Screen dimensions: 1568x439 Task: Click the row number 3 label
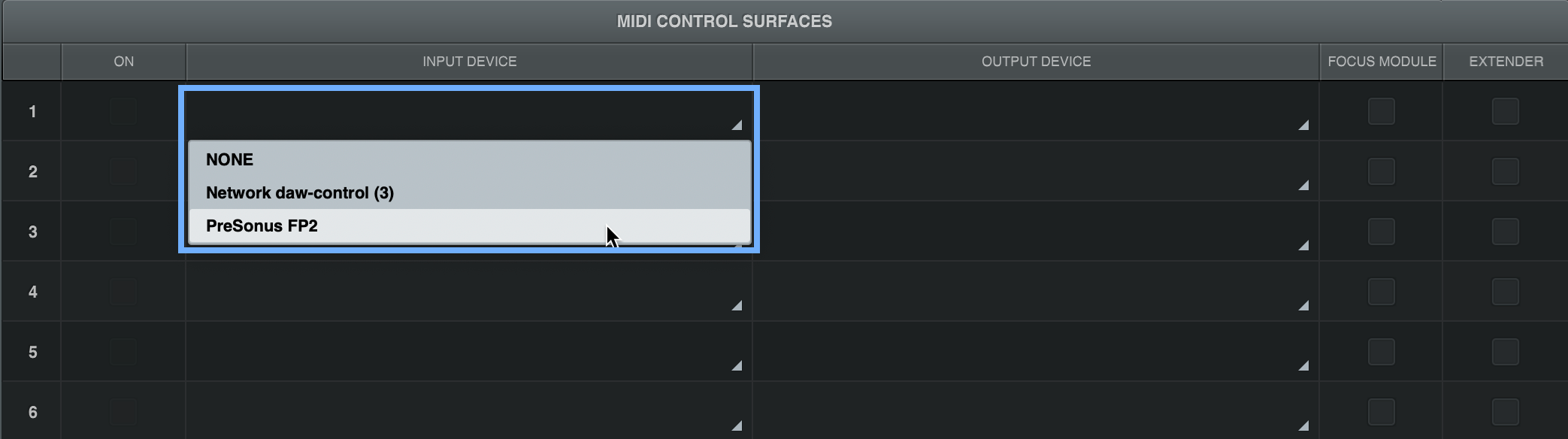[32, 231]
